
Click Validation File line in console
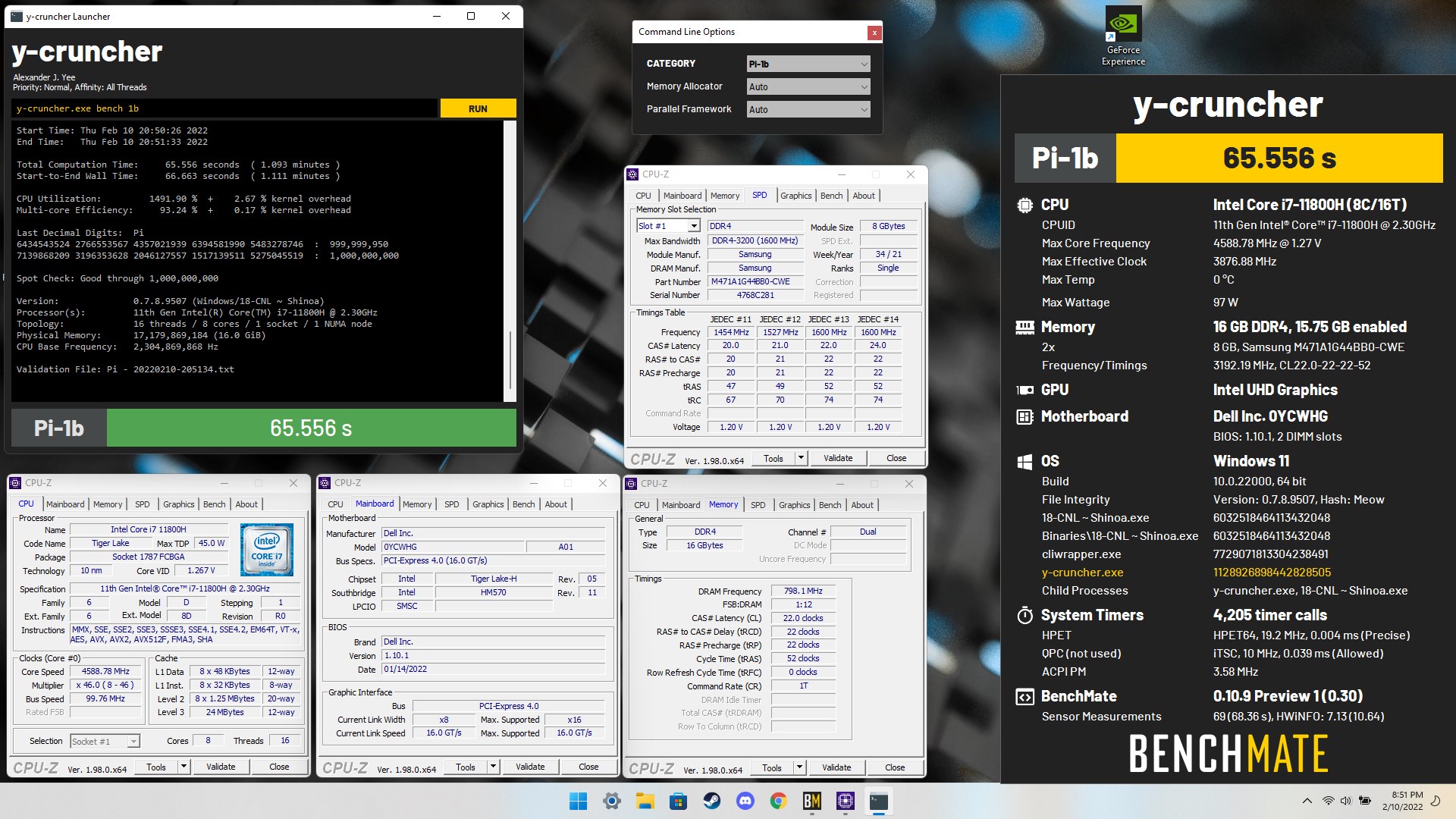[x=125, y=369]
